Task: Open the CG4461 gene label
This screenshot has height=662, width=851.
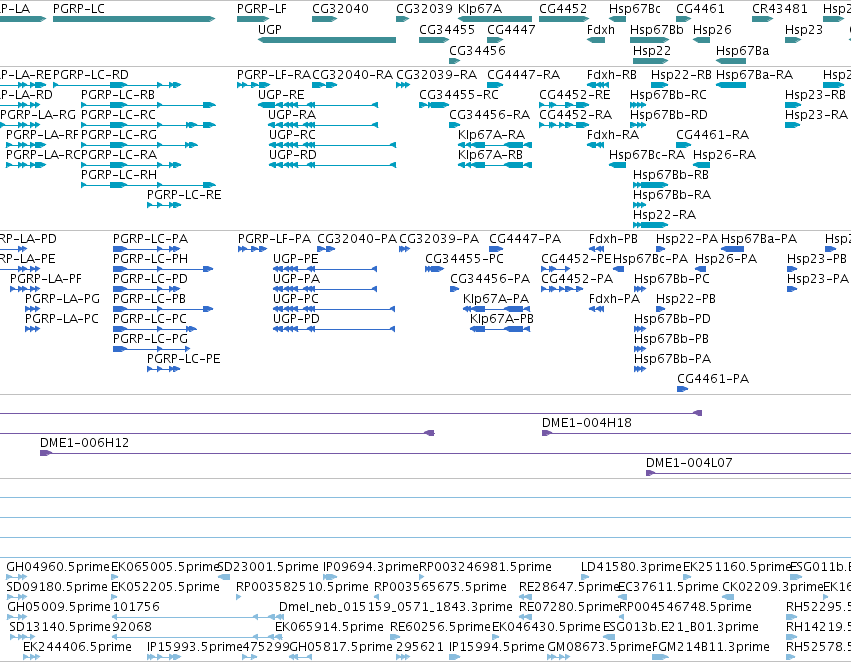Action: 700,9
